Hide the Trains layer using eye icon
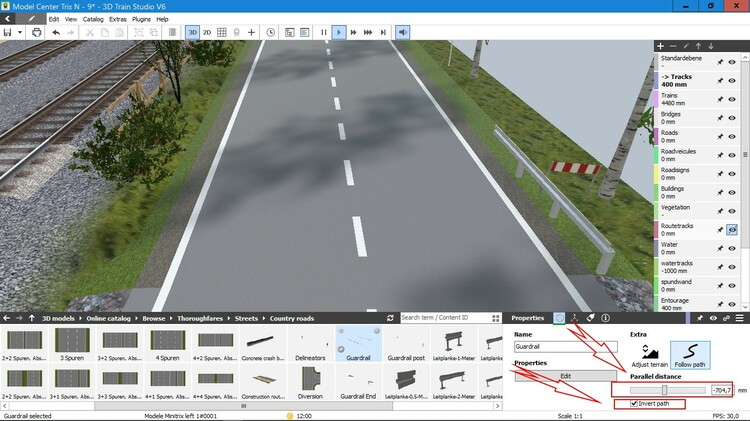Viewport: 750px width, 421px height. pyautogui.click(x=732, y=98)
